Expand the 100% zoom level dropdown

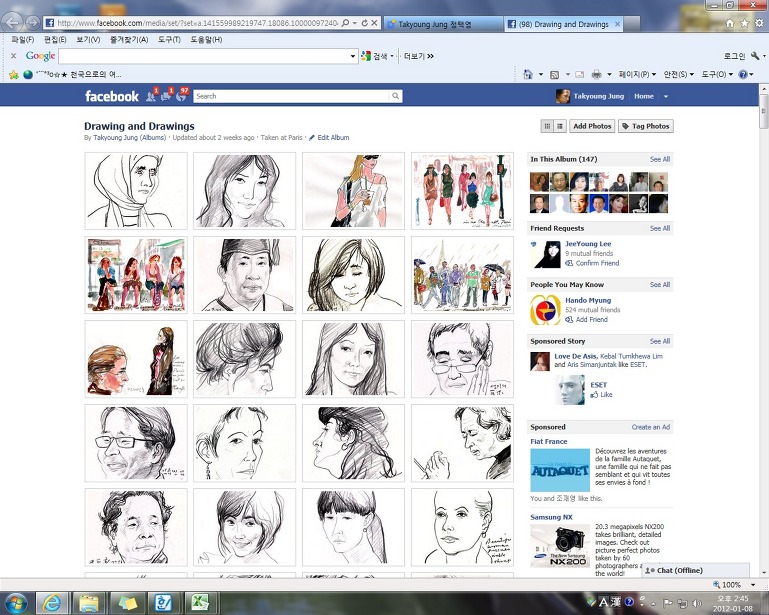(x=751, y=584)
